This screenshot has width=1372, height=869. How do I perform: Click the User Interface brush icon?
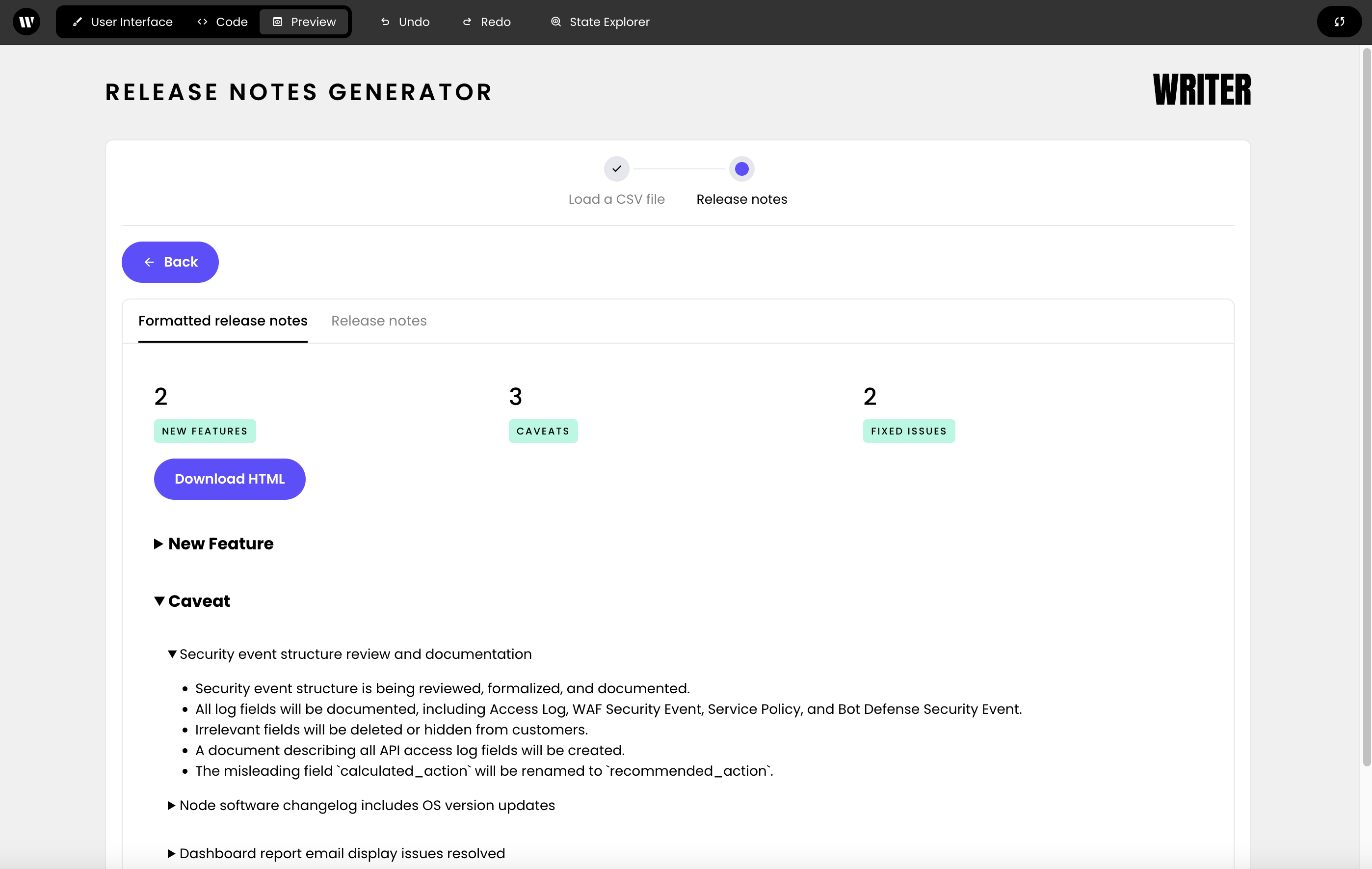[78, 22]
